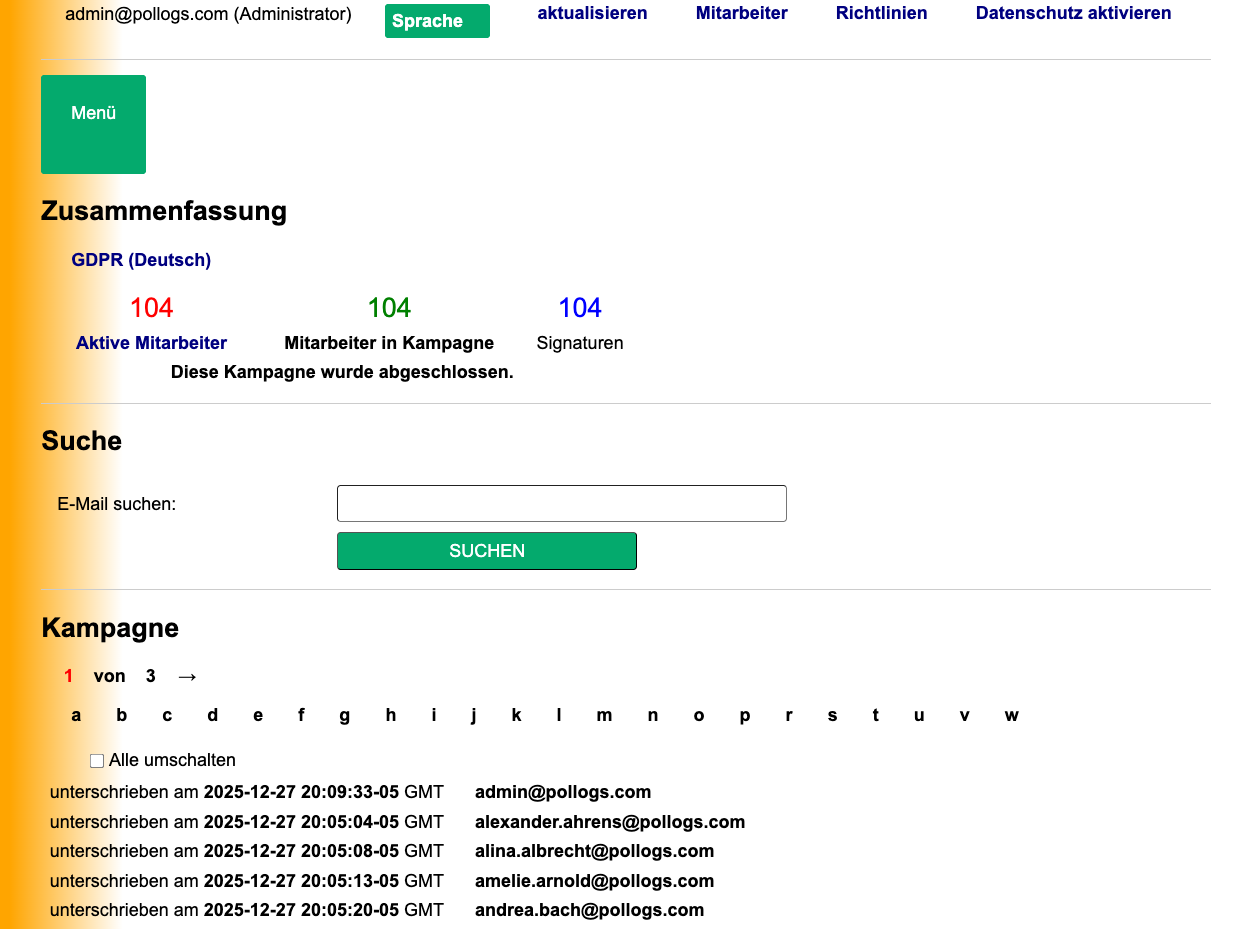Open the GDPR (Deutsch) link
1251x929 pixels.
click(x=140, y=260)
